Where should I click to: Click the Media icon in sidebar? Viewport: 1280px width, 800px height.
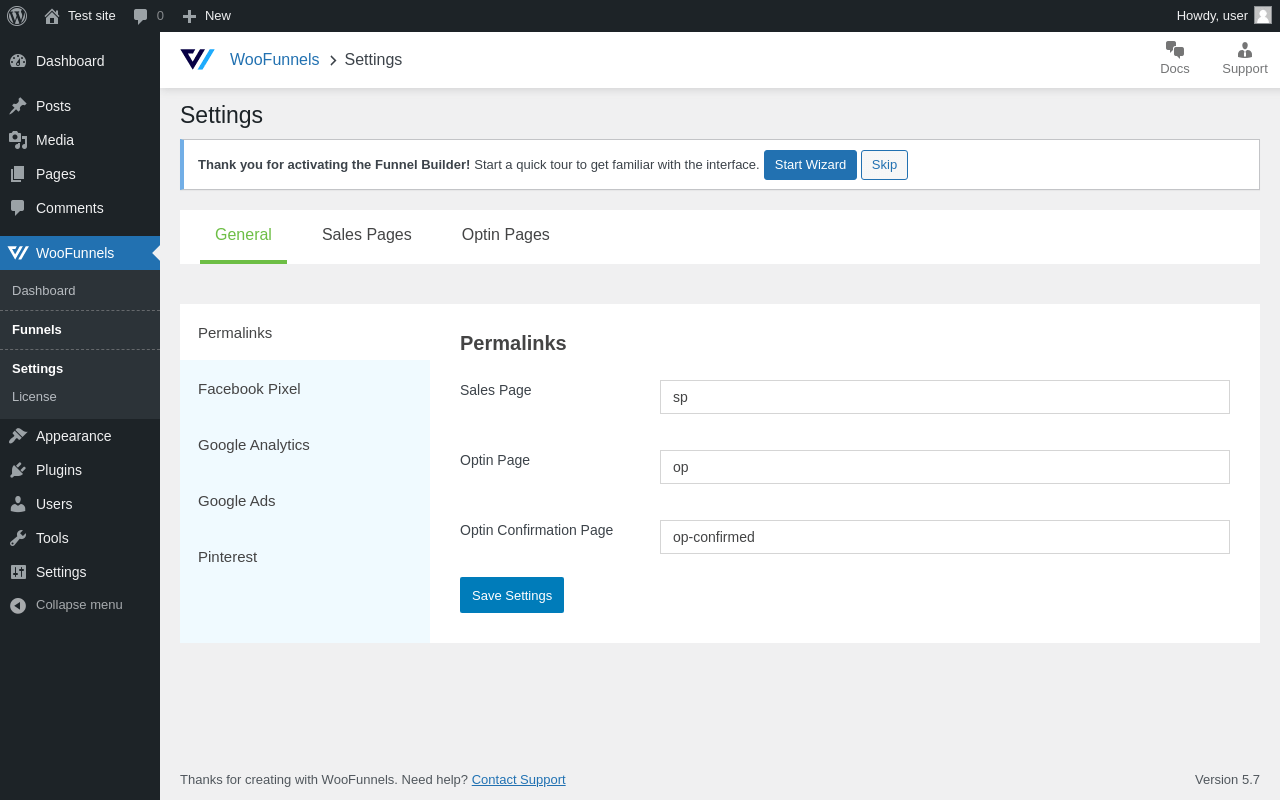coord(18,140)
